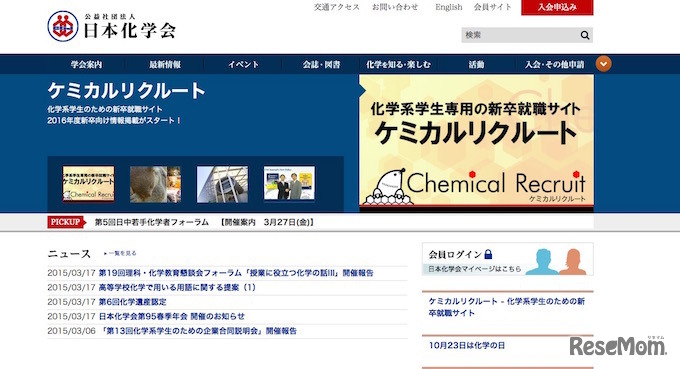Open the 高等学校化学で用いる用語 news item
This screenshot has height=369, width=680.
(177, 287)
